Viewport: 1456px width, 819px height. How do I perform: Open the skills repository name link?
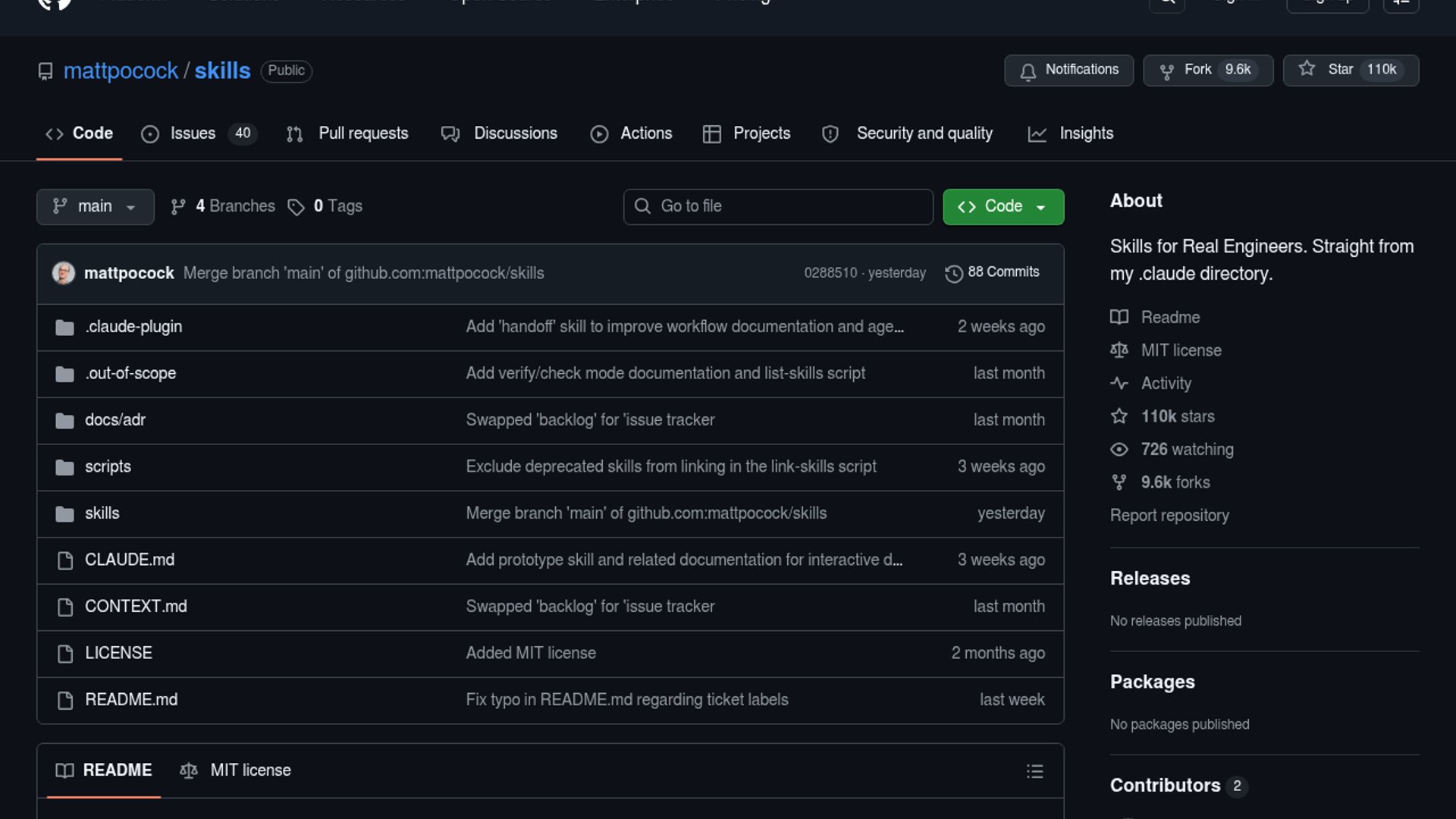tap(222, 71)
